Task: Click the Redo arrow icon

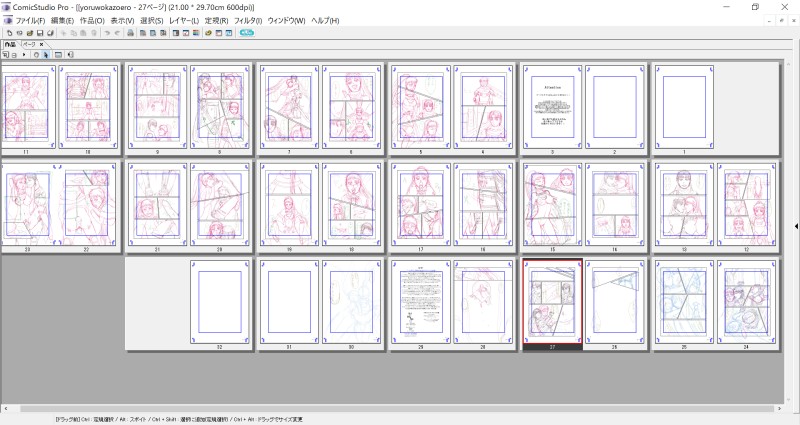Action: (117, 33)
